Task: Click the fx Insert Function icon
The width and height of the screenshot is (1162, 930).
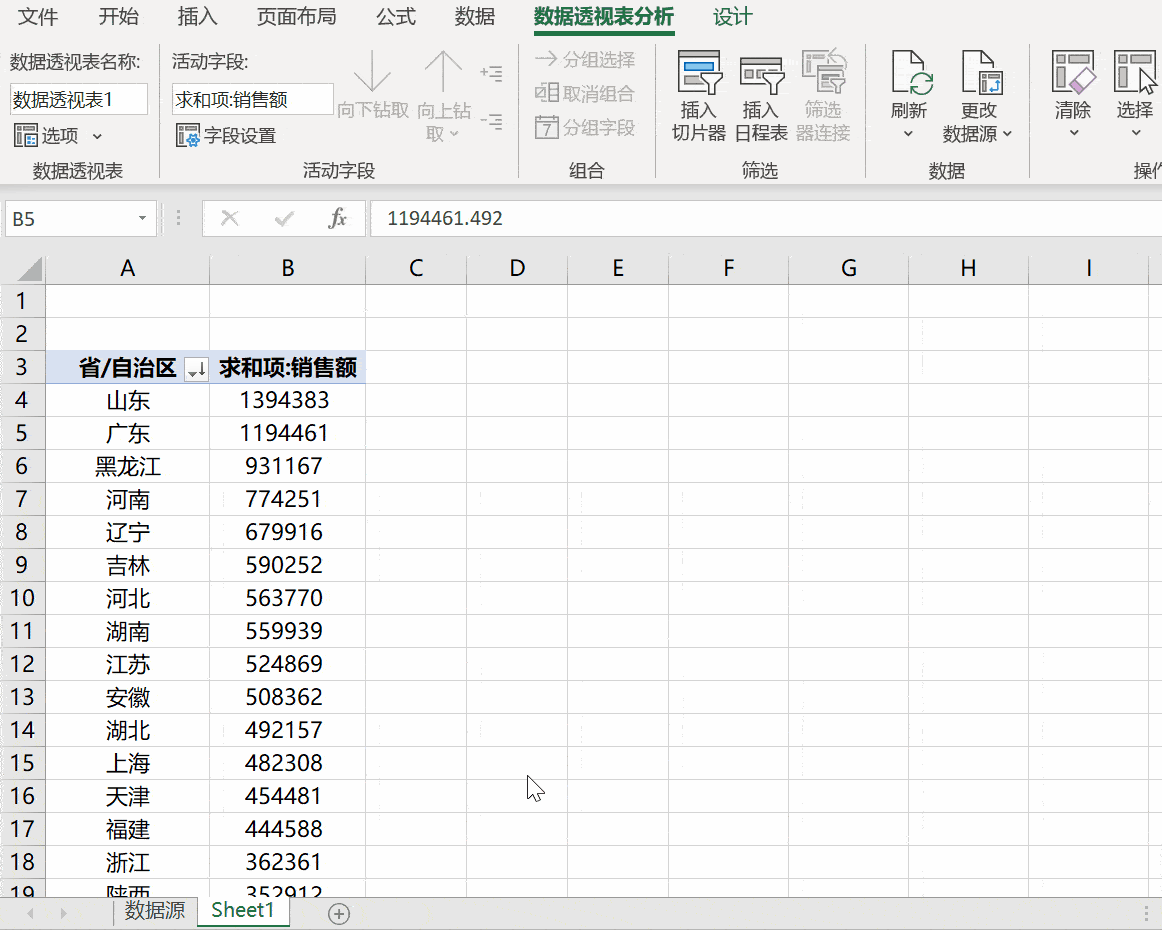Action: point(340,218)
